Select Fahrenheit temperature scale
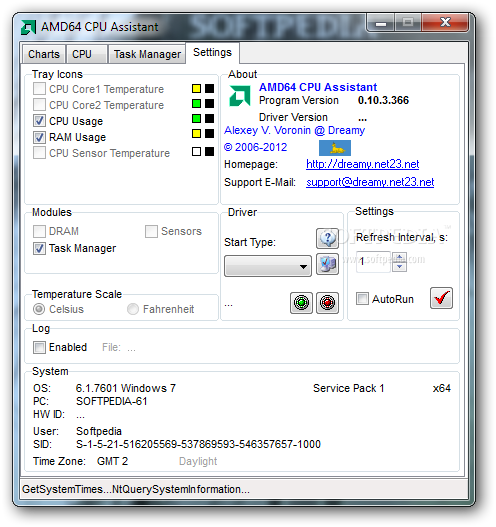 (x=133, y=309)
